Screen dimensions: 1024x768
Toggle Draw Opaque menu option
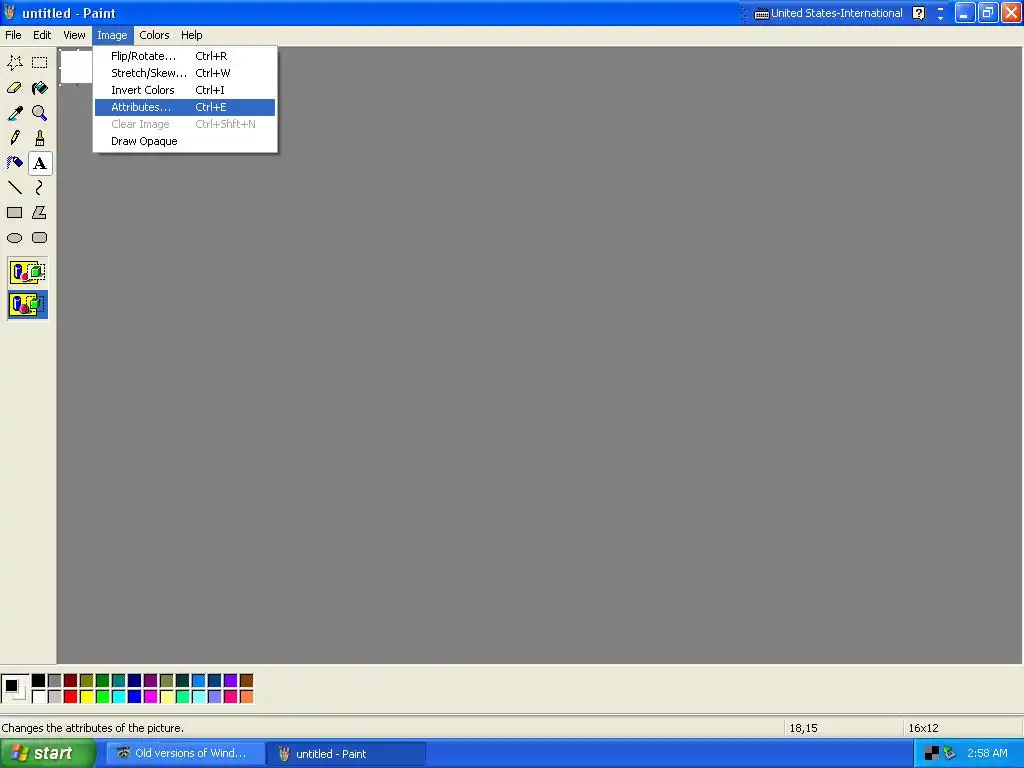click(x=185, y=141)
